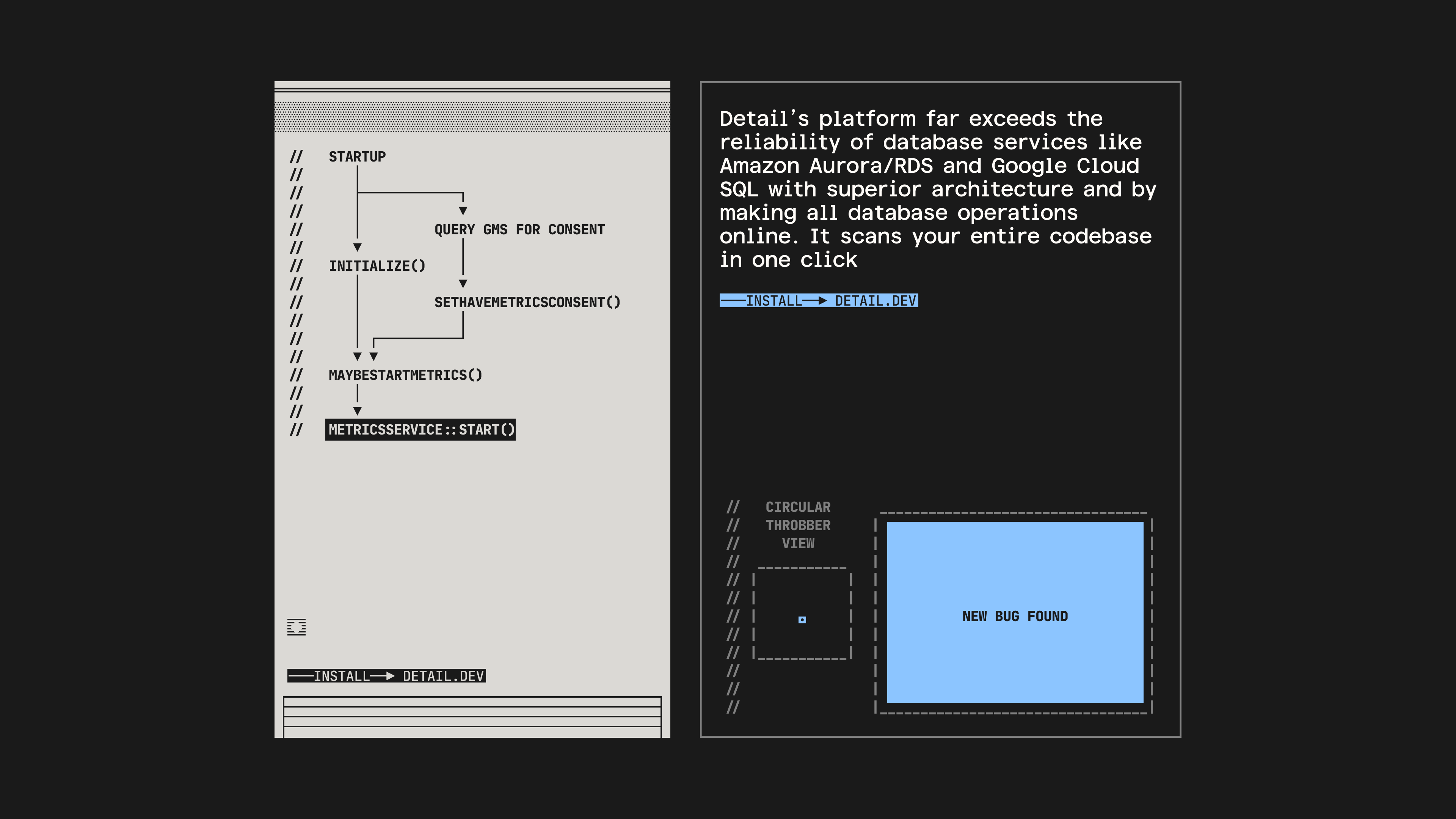
Task: Click arrowhead above SETHAVEMETRICSCONSENT()
Action: pyautogui.click(x=463, y=284)
